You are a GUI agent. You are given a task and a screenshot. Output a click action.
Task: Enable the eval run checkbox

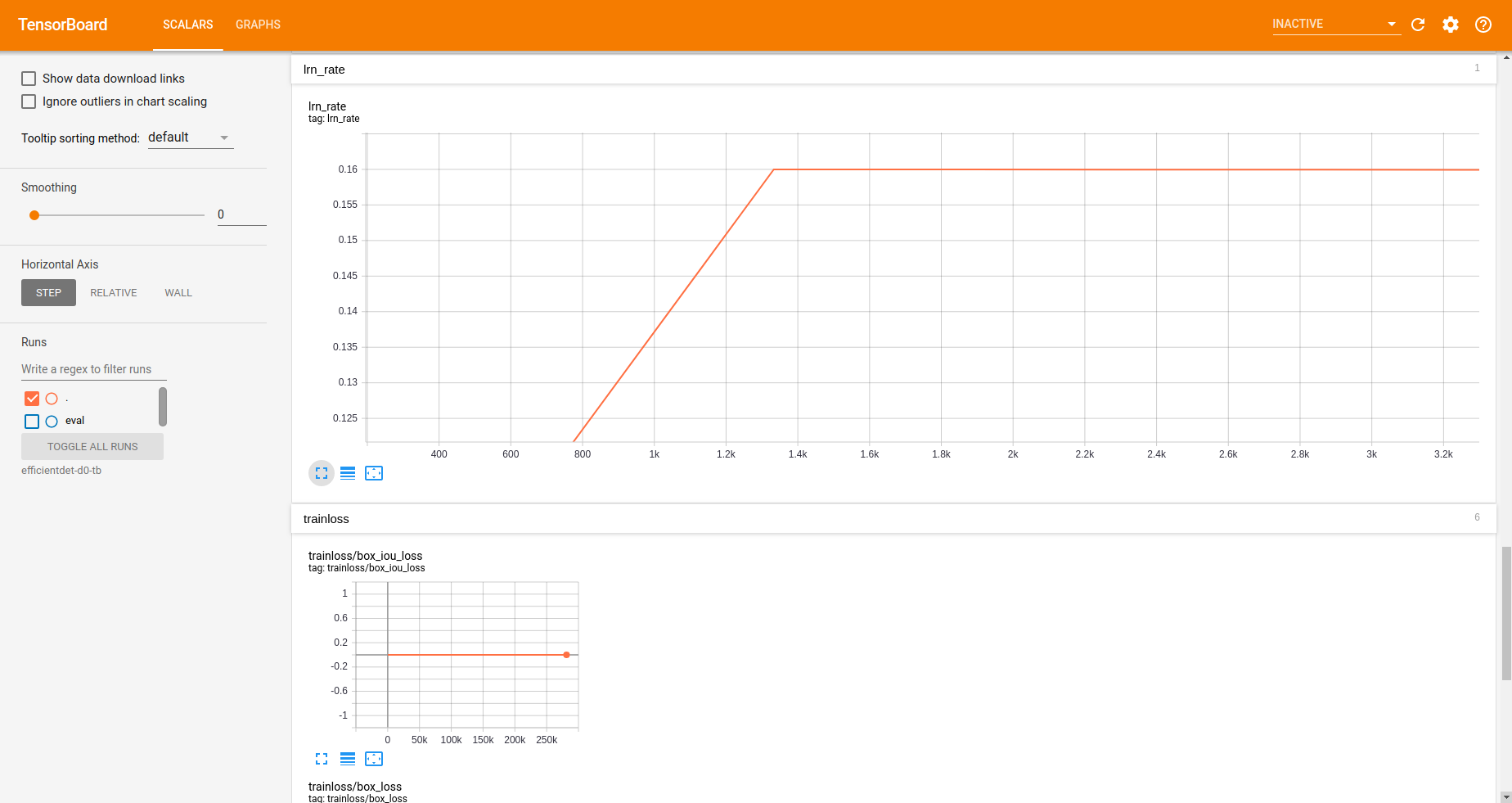pos(32,421)
